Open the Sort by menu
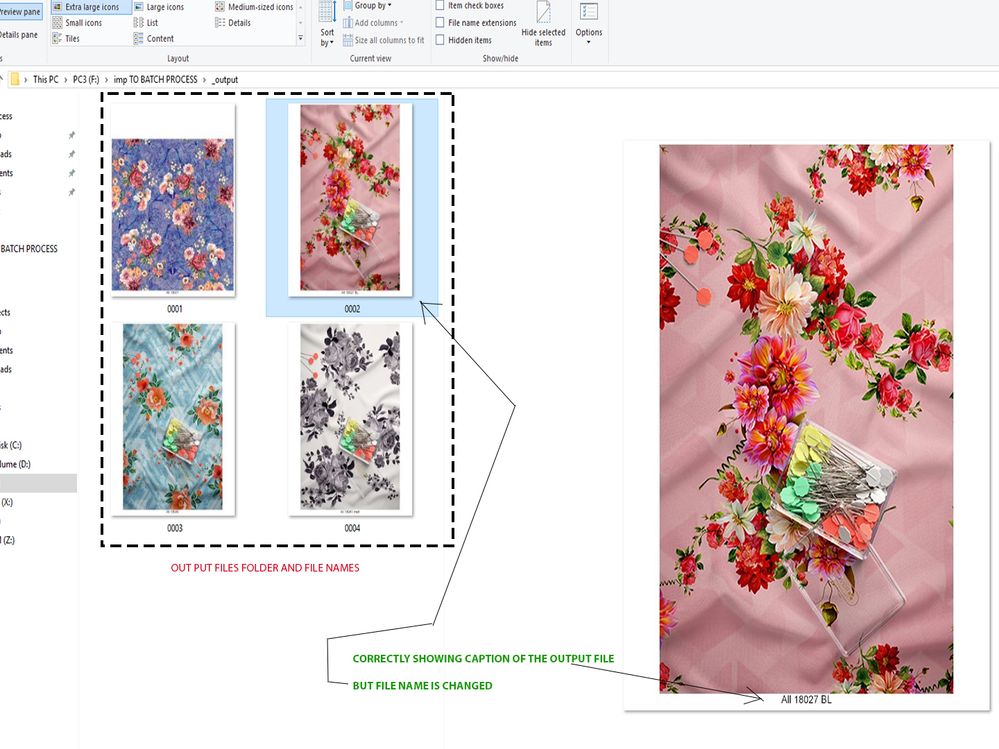The width and height of the screenshot is (999, 749). click(x=327, y=24)
